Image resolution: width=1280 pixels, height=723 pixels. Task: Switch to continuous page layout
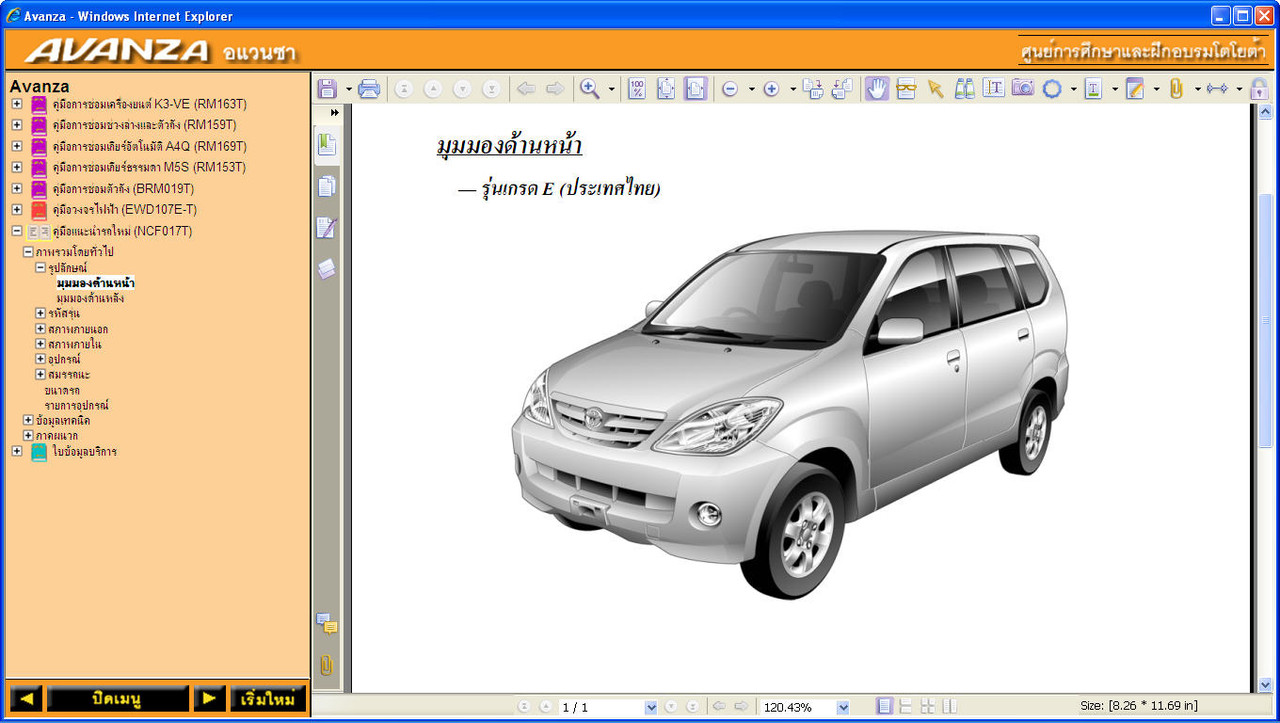(906, 707)
